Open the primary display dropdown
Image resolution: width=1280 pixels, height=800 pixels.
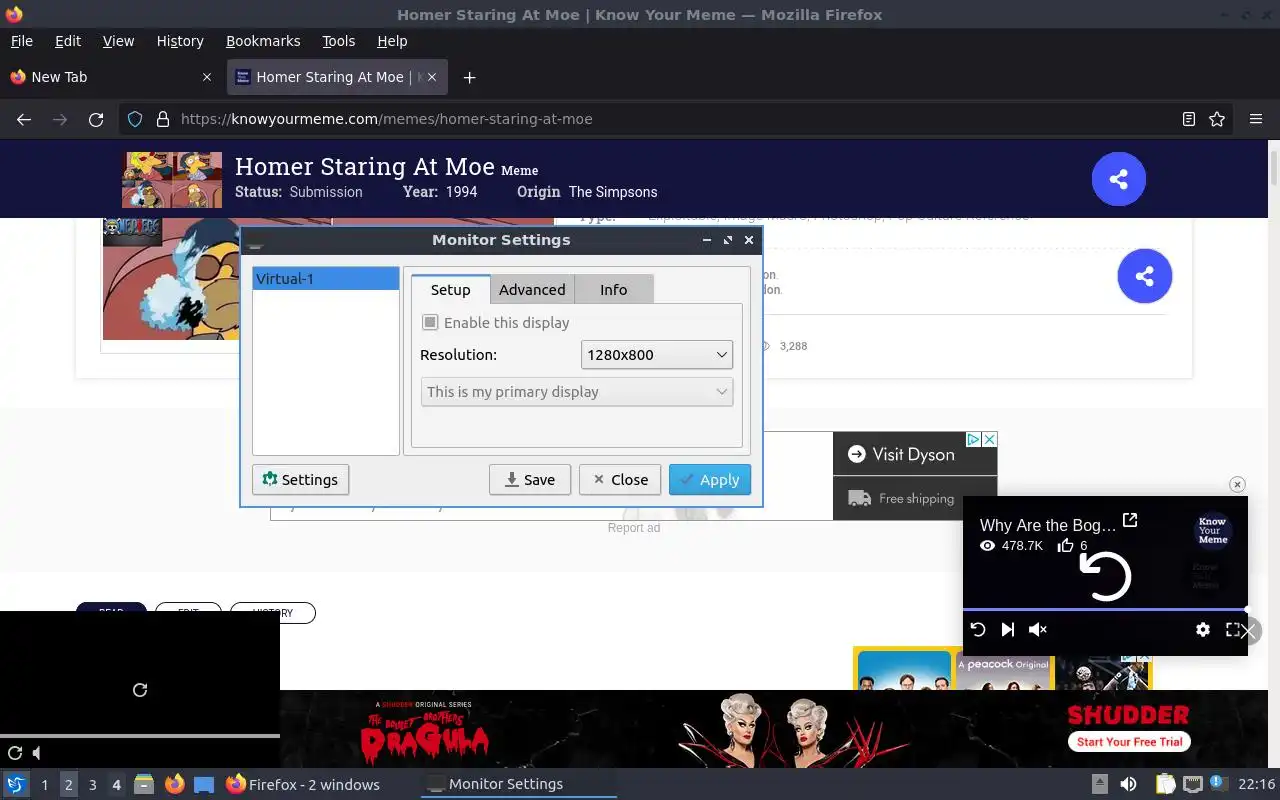(577, 392)
